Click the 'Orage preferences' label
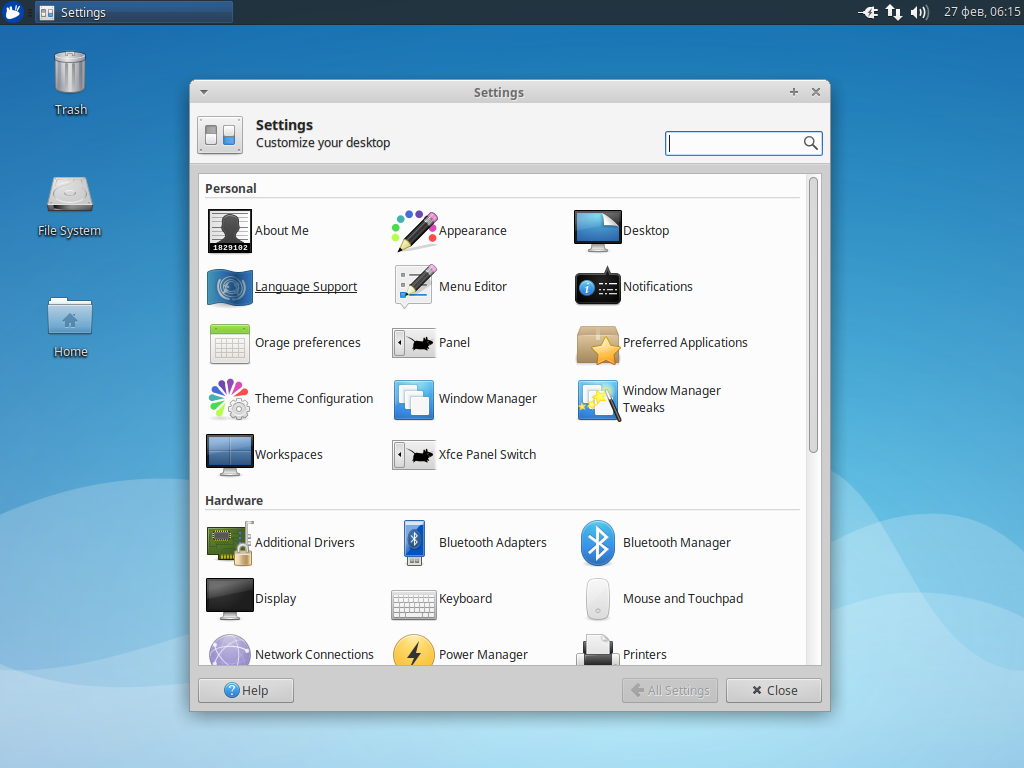1024x768 pixels. click(x=308, y=342)
